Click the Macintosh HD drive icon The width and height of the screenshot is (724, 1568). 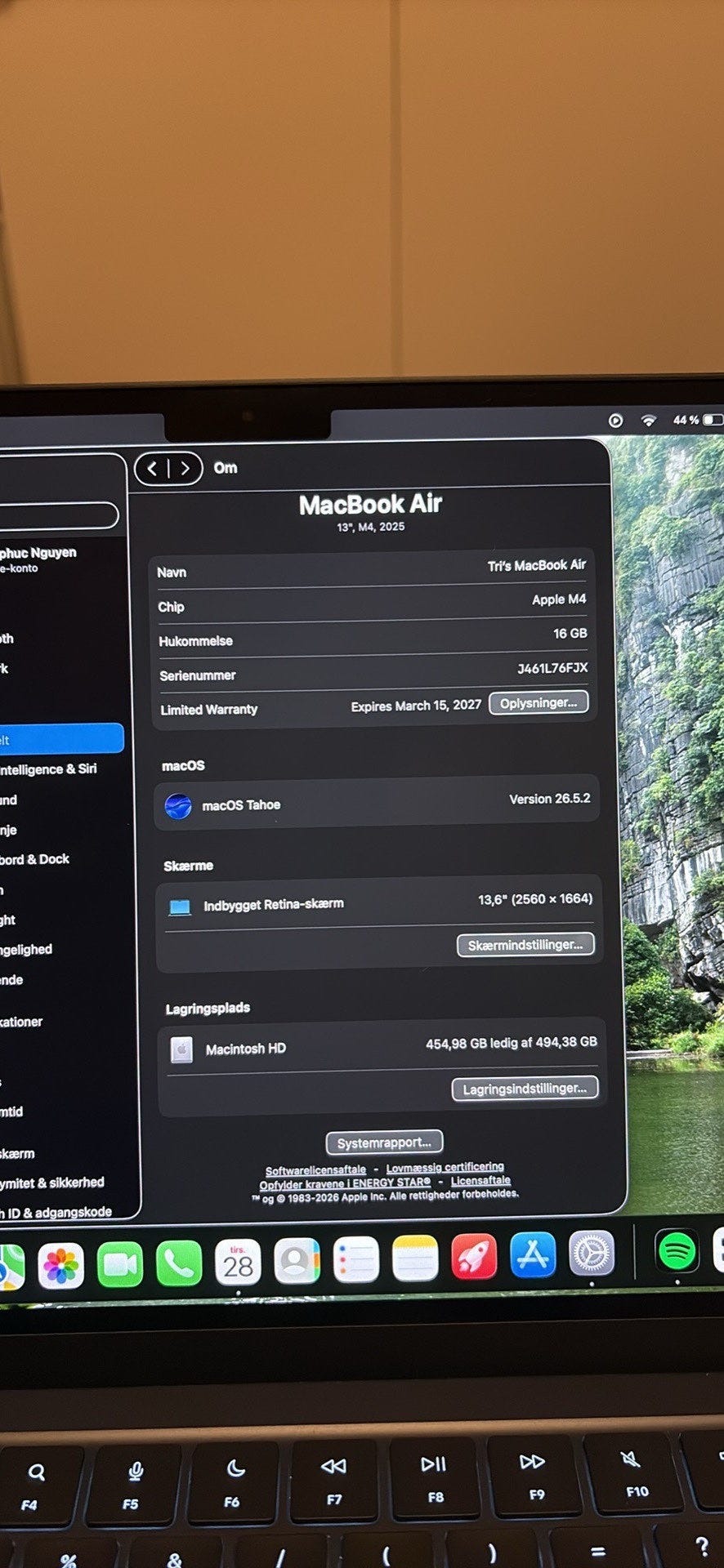click(181, 1049)
